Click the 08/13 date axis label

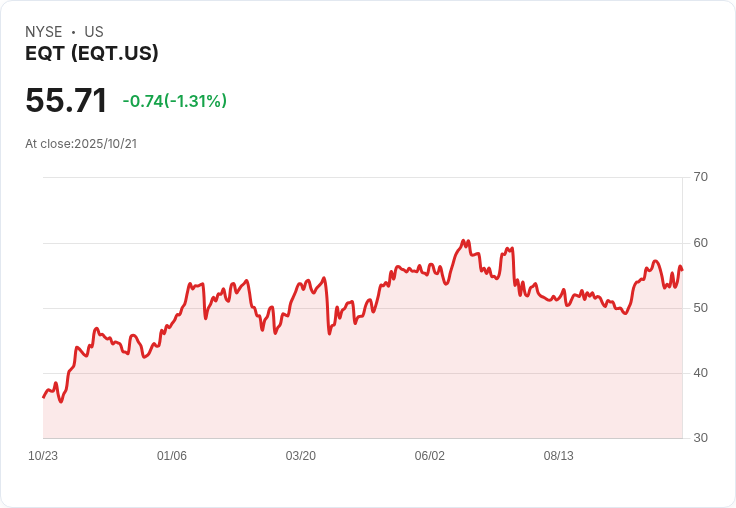(559, 456)
